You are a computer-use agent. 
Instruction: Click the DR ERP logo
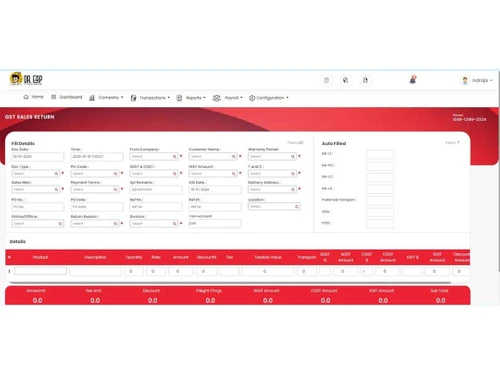26,79
